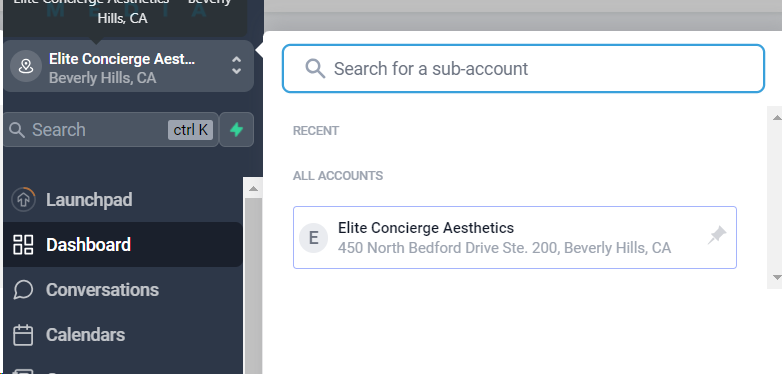Click the magnifier icon in sub-account search
This screenshot has height=374, width=782.
point(315,68)
